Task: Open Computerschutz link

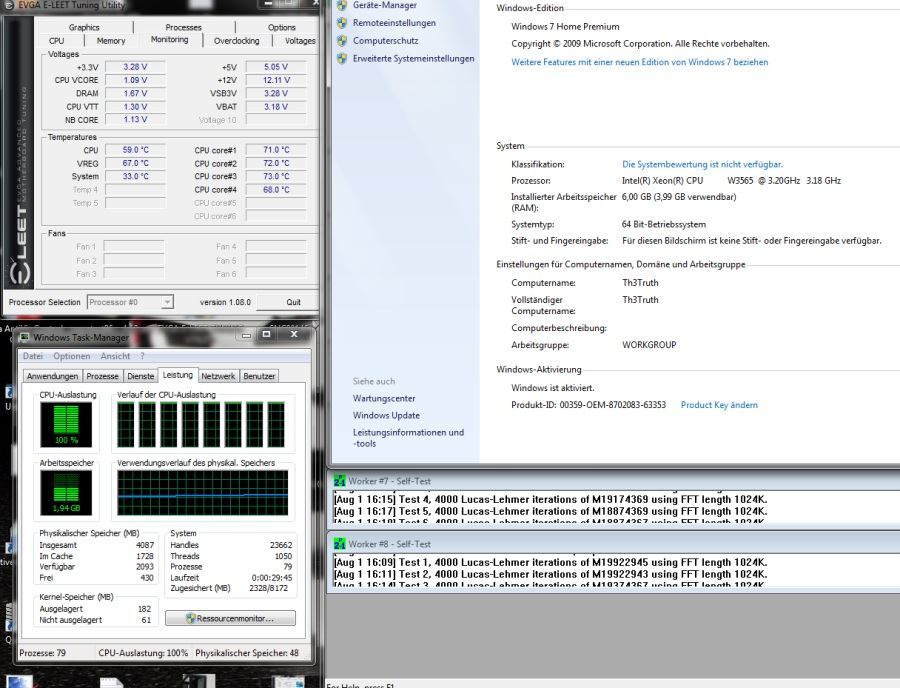Action: [386, 41]
